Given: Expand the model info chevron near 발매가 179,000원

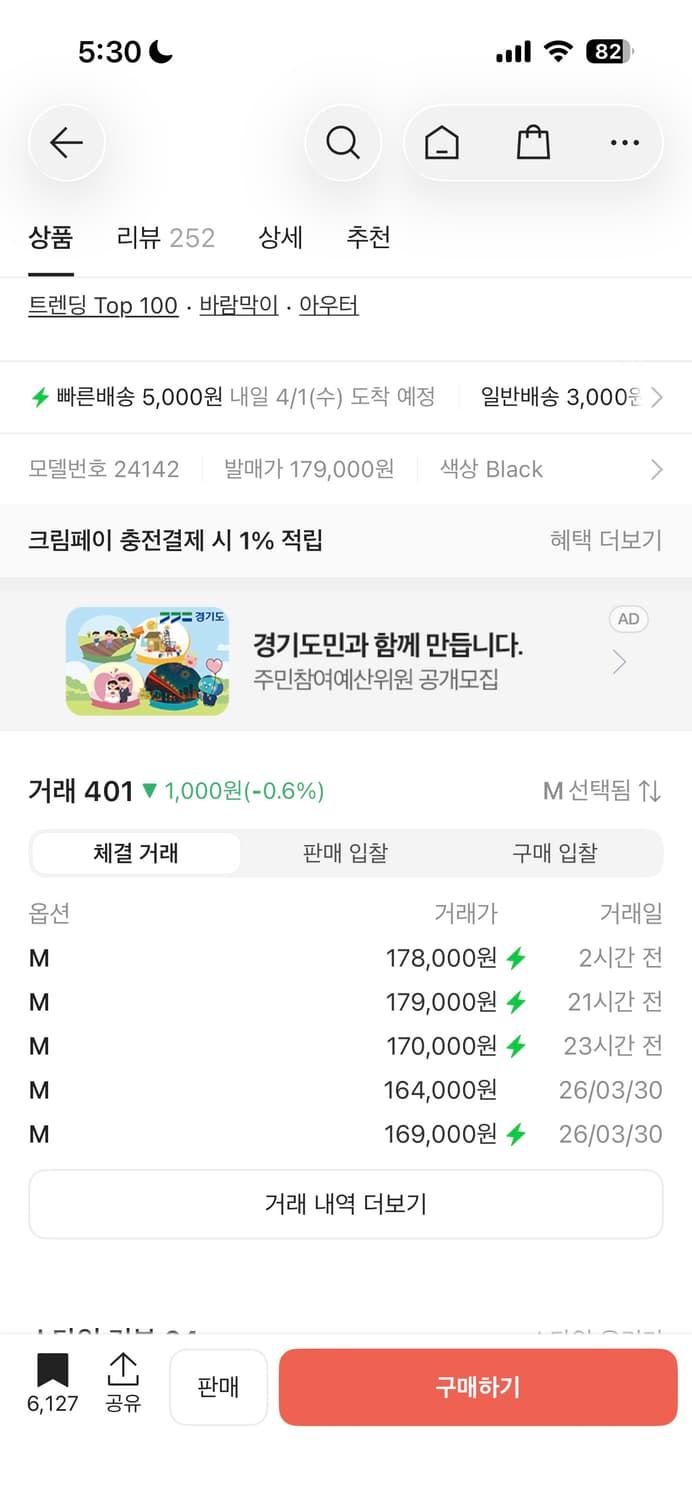Looking at the screenshot, I should pos(657,469).
